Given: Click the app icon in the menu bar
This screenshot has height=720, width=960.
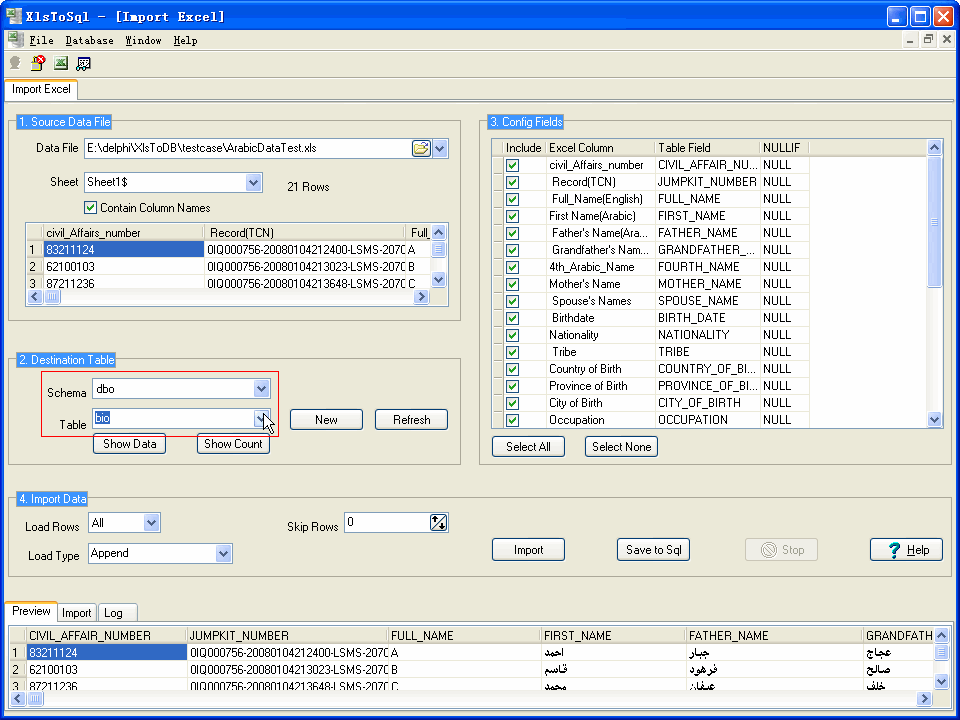Looking at the screenshot, I should coord(15,40).
